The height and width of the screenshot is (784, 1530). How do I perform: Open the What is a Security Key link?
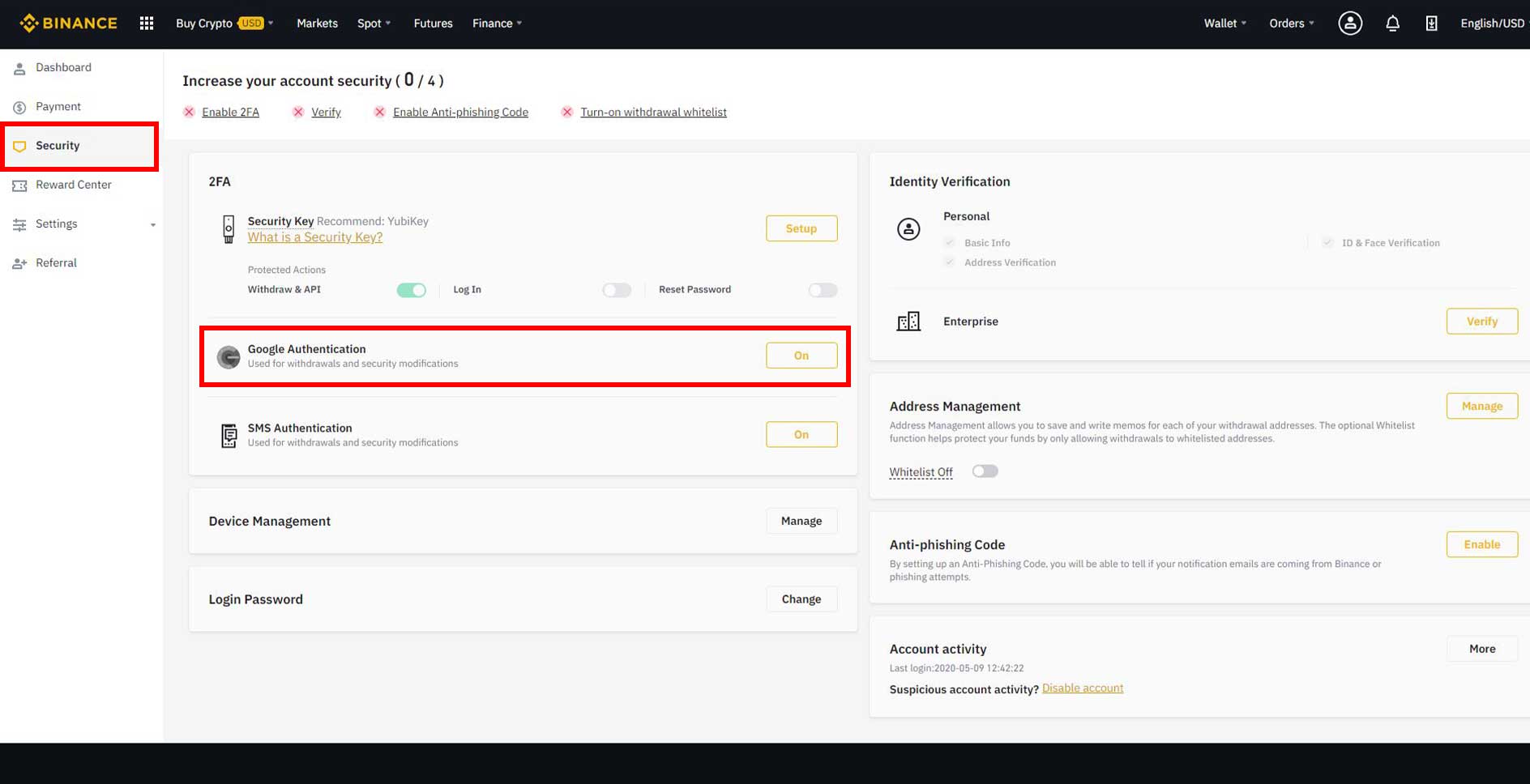(x=315, y=237)
